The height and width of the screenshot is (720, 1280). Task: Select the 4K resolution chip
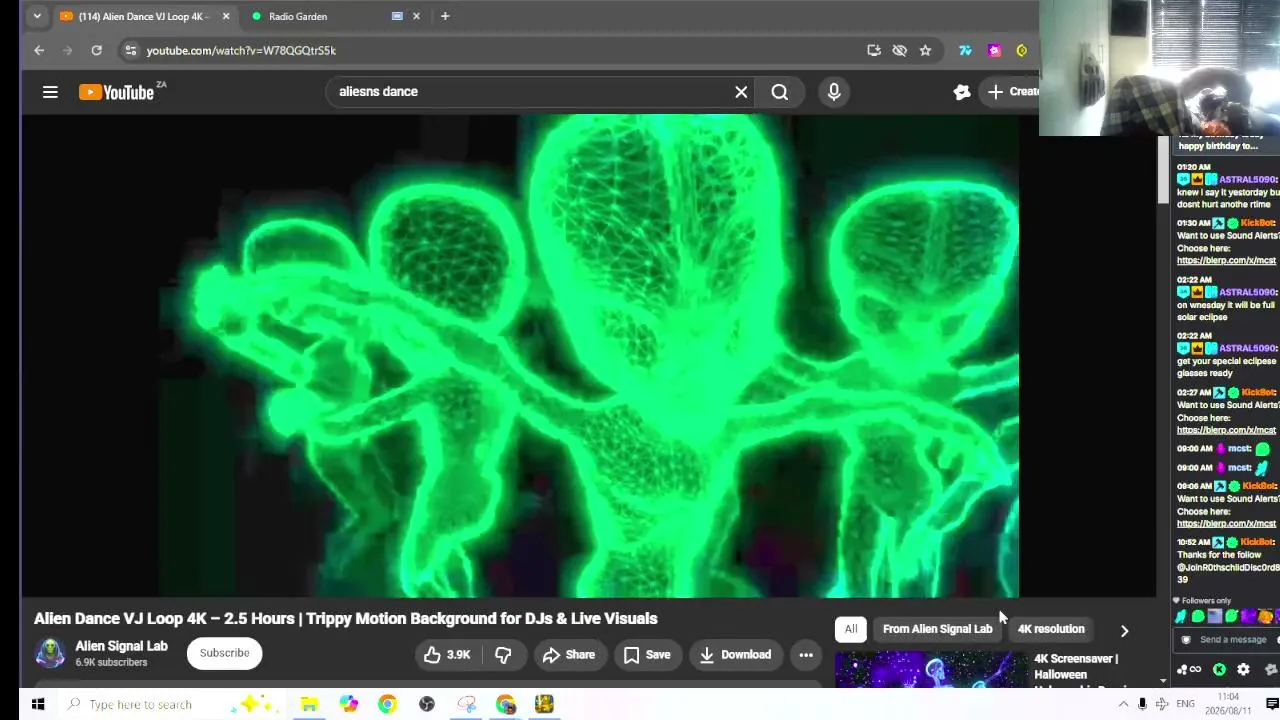(x=1051, y=629)
